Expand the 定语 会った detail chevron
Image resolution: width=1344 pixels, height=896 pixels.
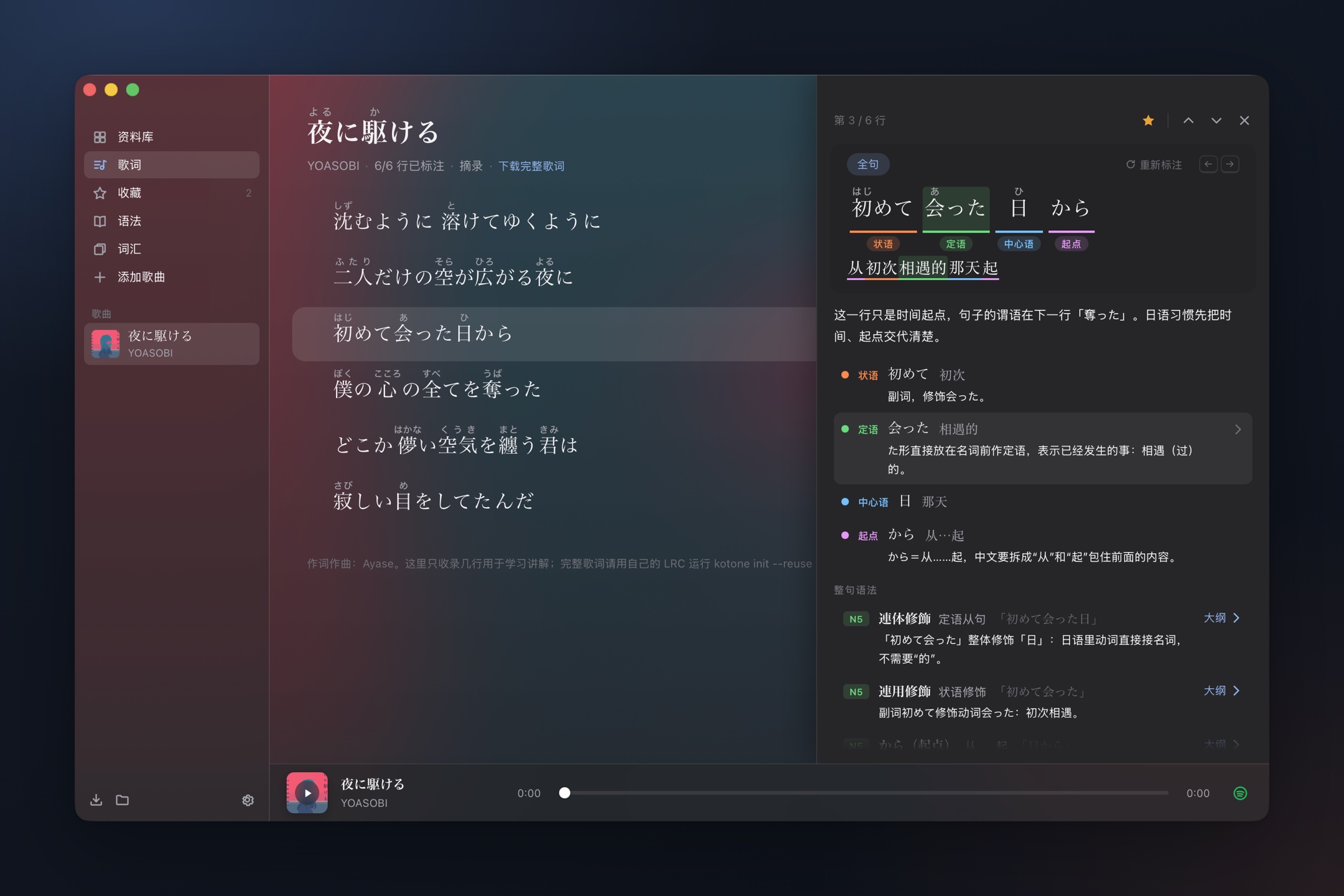1237,429
